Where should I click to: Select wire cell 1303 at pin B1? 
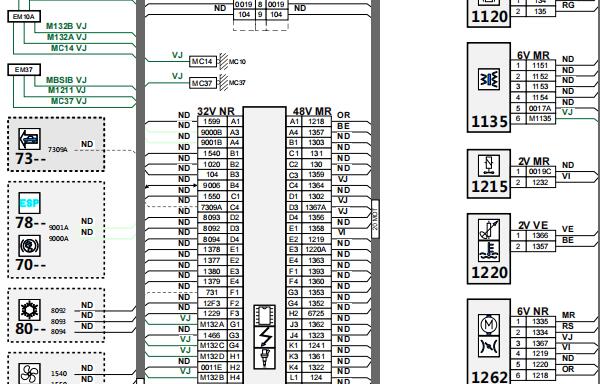(x=317, y=143)
